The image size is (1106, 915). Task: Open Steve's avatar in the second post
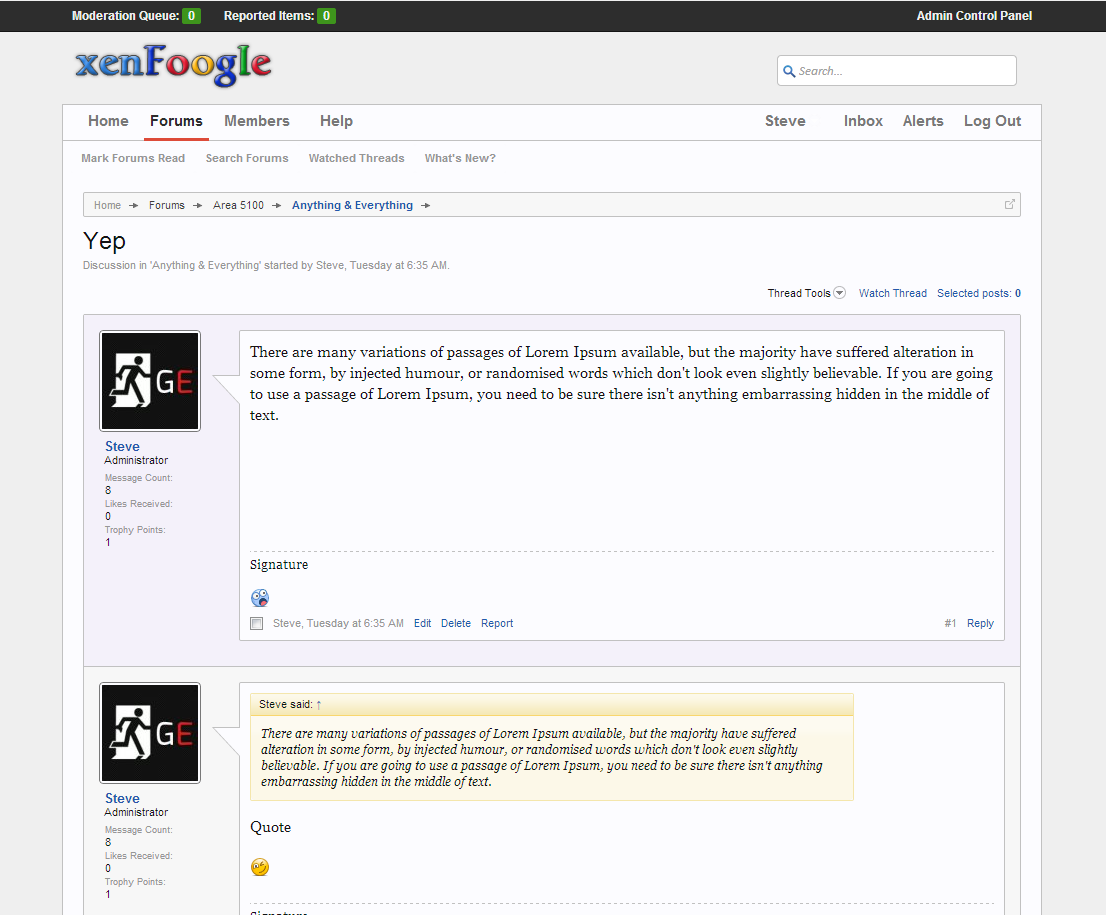(150, 733)
